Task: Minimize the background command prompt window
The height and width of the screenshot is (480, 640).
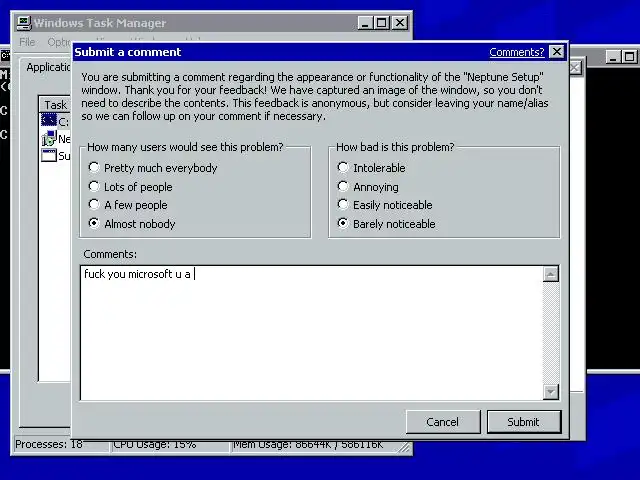Action: coord(613,57)
